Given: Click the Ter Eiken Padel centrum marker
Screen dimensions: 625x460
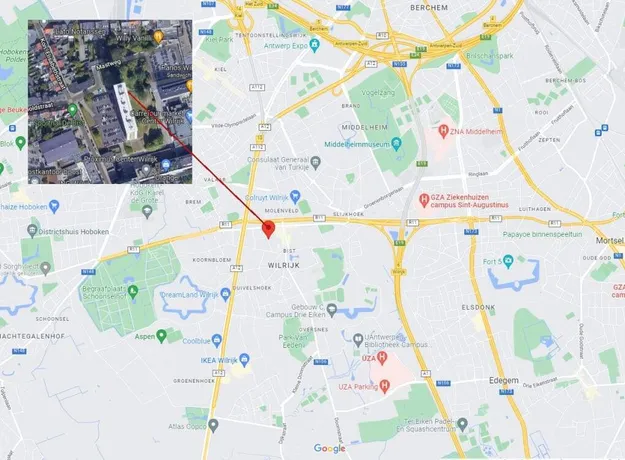Looking at the screenshot, I should [x=462, y=424].
